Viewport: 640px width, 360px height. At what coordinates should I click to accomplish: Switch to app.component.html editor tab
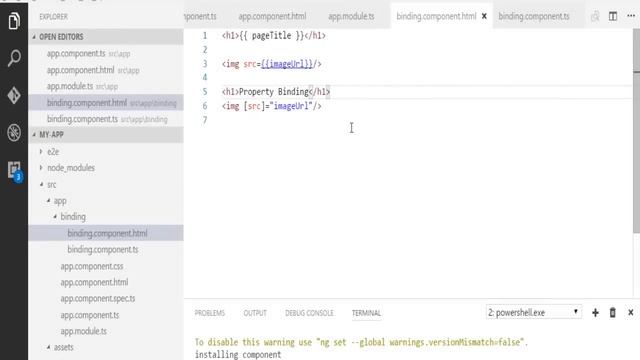click(x=272, y=16)
